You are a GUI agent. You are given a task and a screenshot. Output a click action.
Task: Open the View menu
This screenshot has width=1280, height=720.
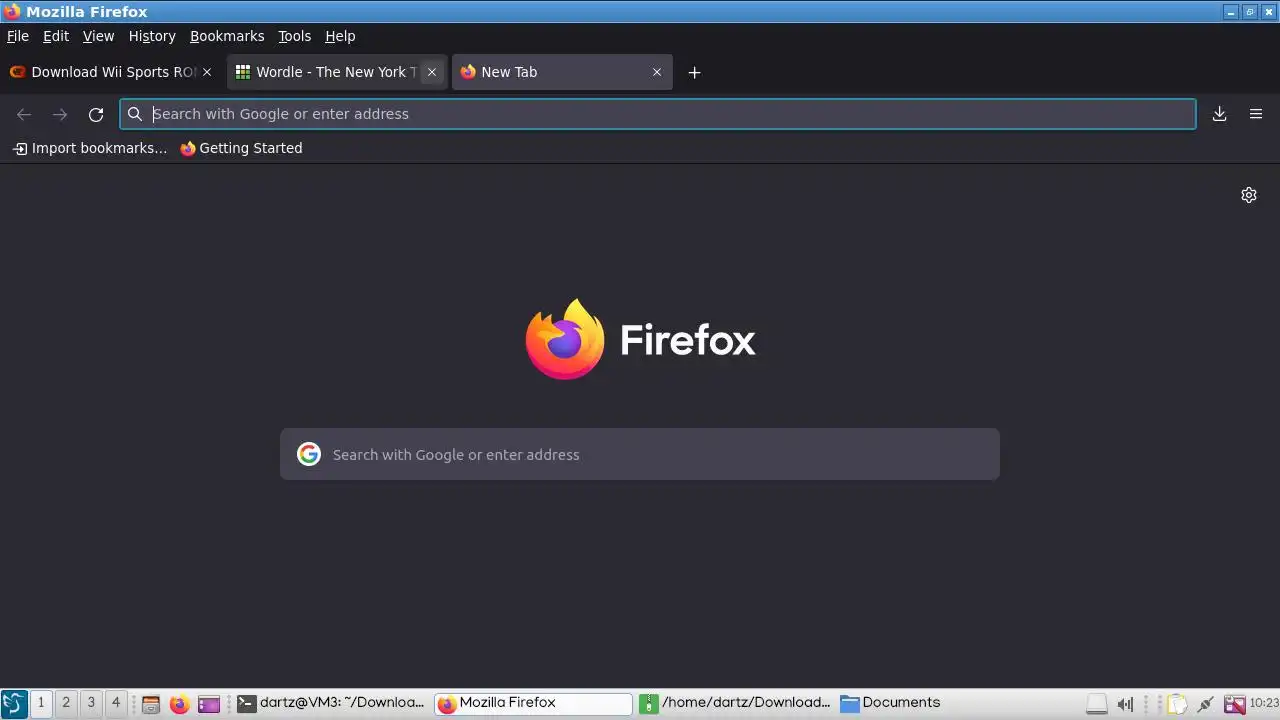(98, 36)
